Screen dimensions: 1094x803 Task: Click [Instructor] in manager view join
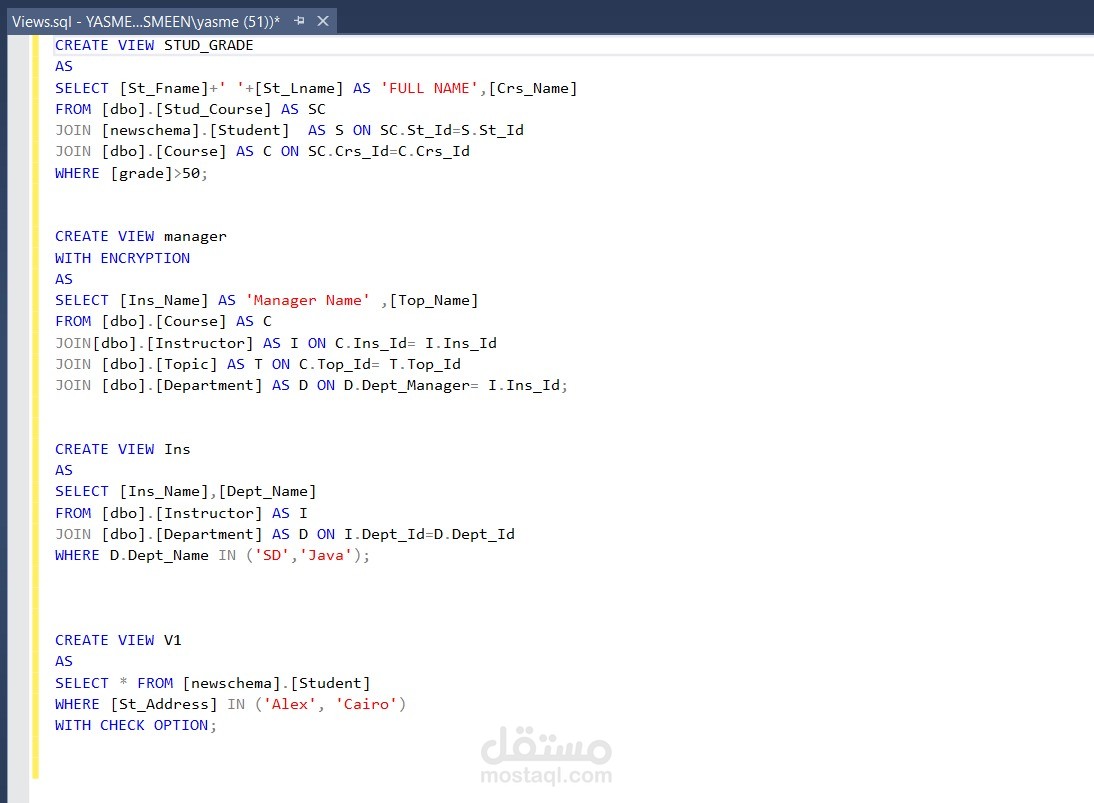[x=200, y=343]
